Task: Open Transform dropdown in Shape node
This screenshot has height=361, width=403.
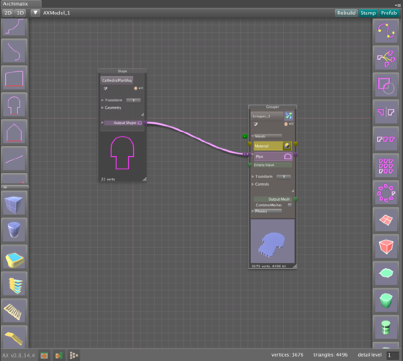Action: click(133, 100)
